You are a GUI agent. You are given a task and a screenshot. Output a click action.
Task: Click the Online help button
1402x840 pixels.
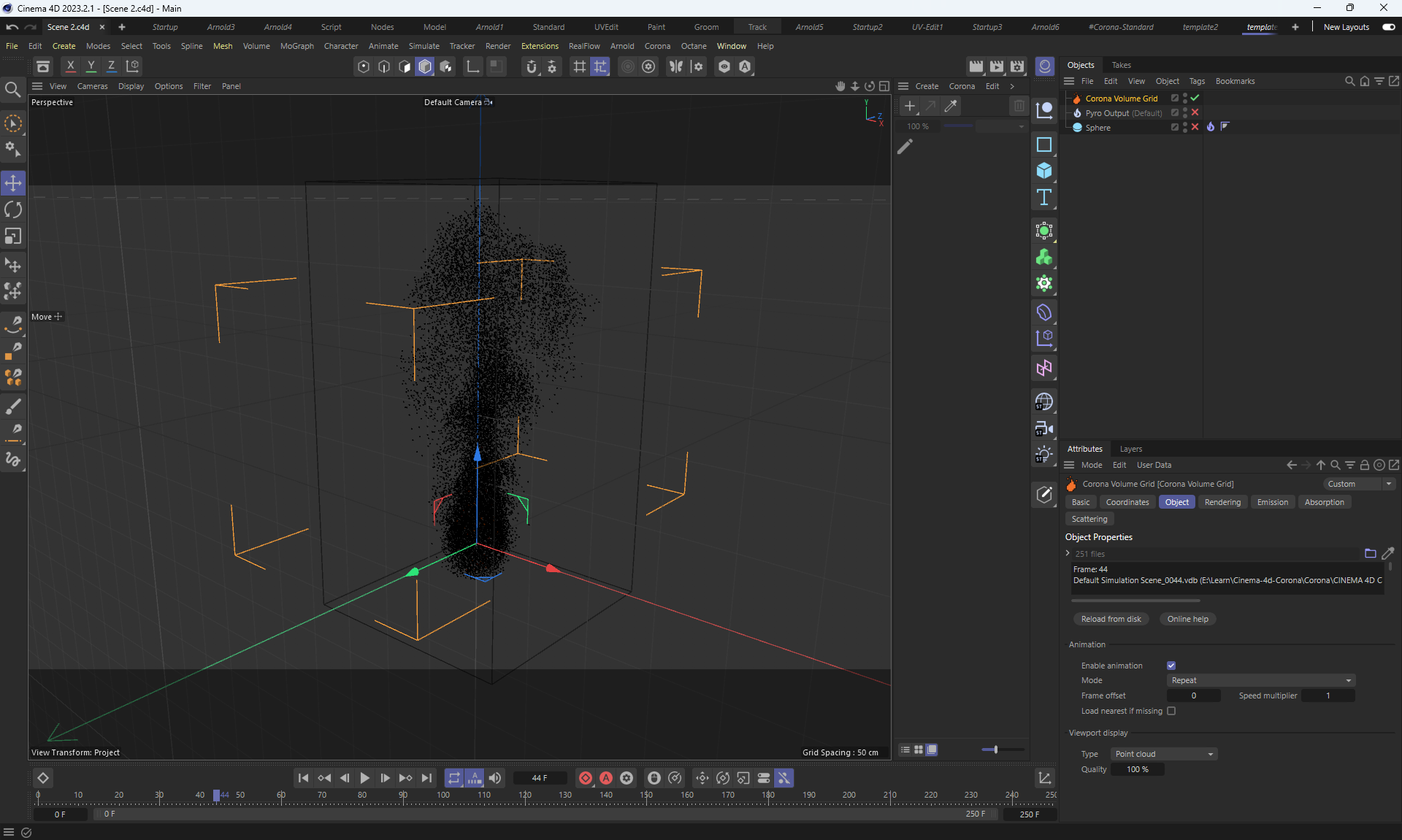[1187, 619]
